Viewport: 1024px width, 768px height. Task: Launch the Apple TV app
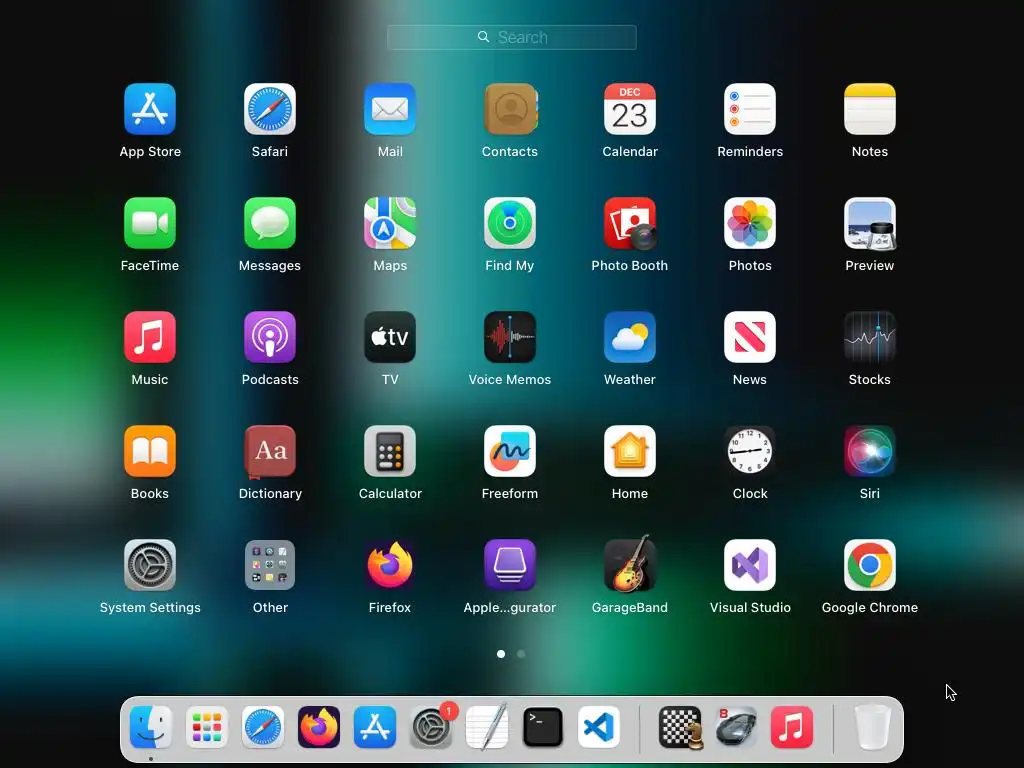click(x=390, y=337)
